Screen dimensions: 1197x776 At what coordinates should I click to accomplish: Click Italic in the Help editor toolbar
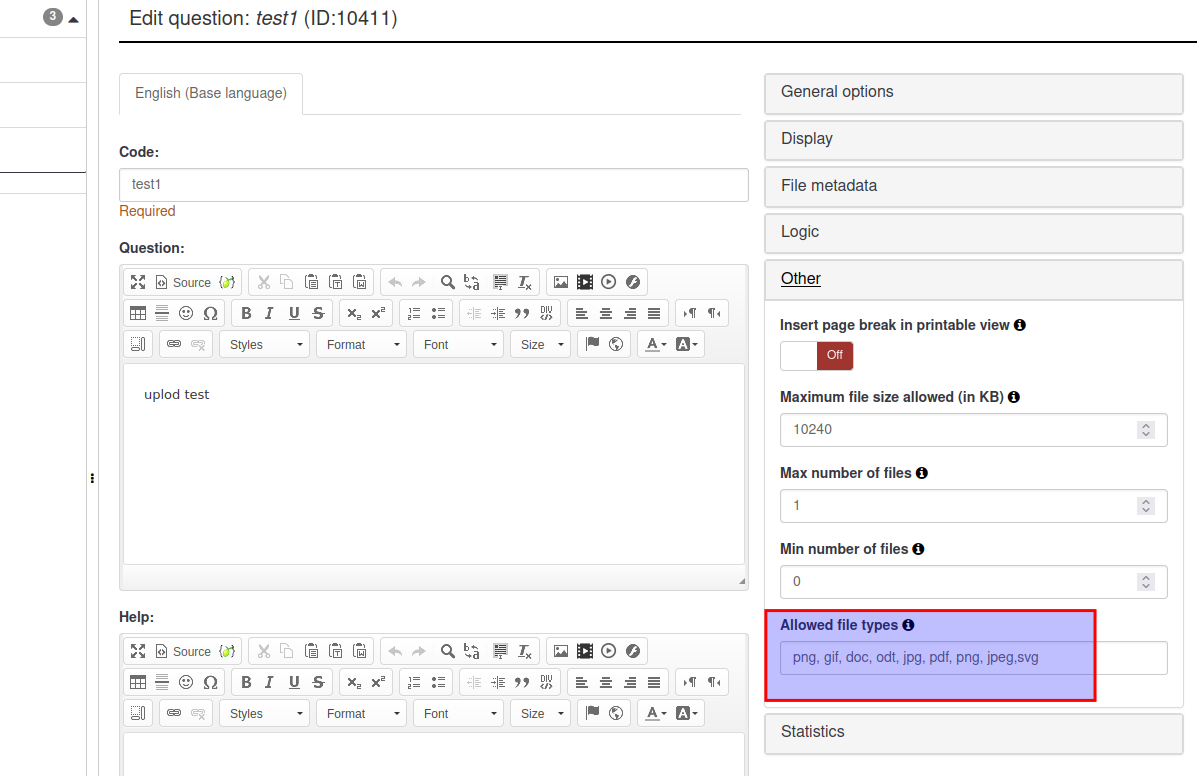pyautogui.click(x=270, y=682)
